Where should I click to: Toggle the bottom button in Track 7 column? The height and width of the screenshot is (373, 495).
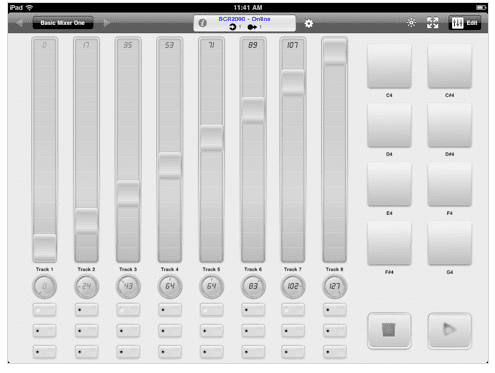point(293,352)
